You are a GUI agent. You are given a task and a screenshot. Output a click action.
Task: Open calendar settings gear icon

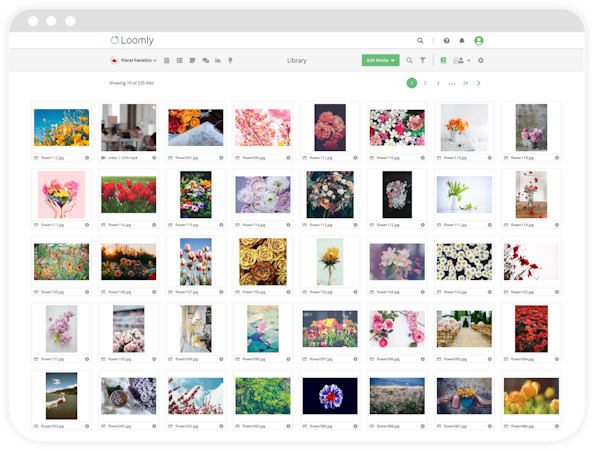(x=481, y=60)
